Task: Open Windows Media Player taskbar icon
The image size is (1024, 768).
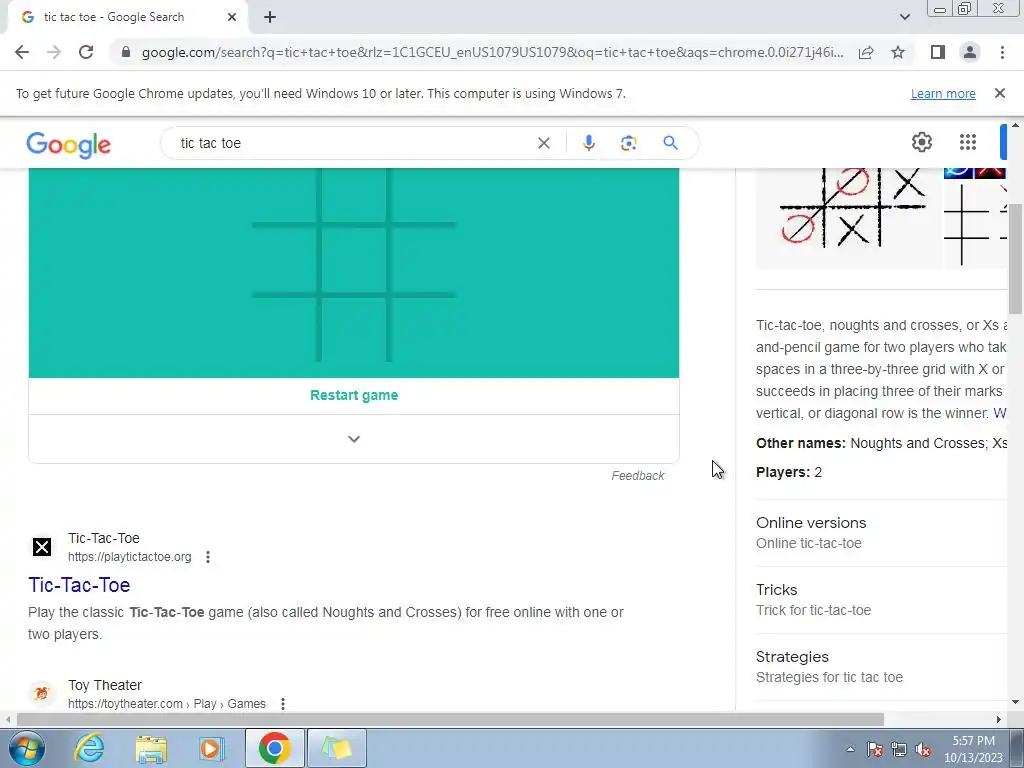Action: (x=211, y=748)
